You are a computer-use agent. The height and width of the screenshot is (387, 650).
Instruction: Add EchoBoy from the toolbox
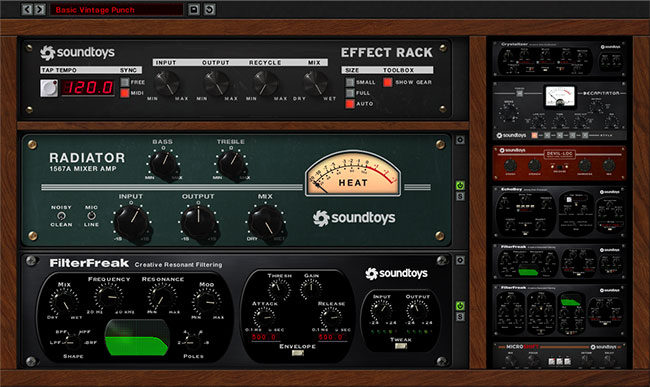(x=559, y=213)
